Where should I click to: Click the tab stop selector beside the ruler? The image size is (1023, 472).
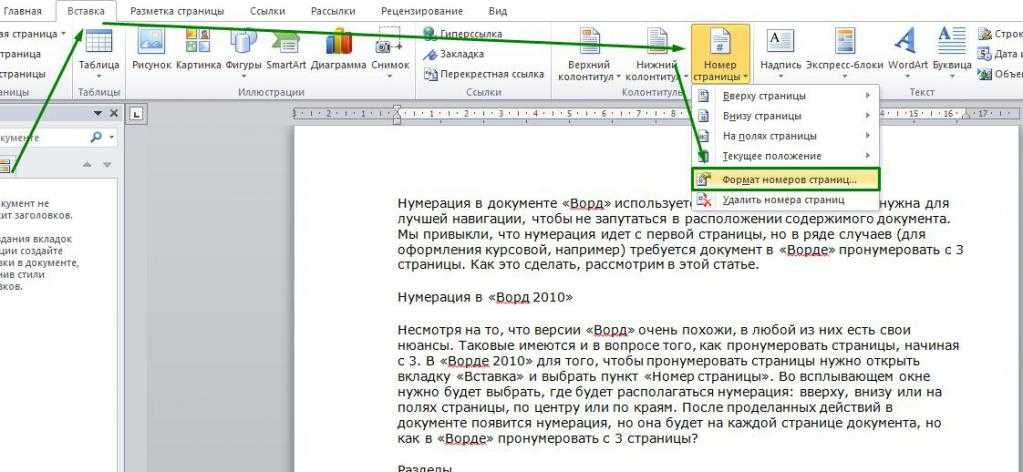click(x=136, y=115)
